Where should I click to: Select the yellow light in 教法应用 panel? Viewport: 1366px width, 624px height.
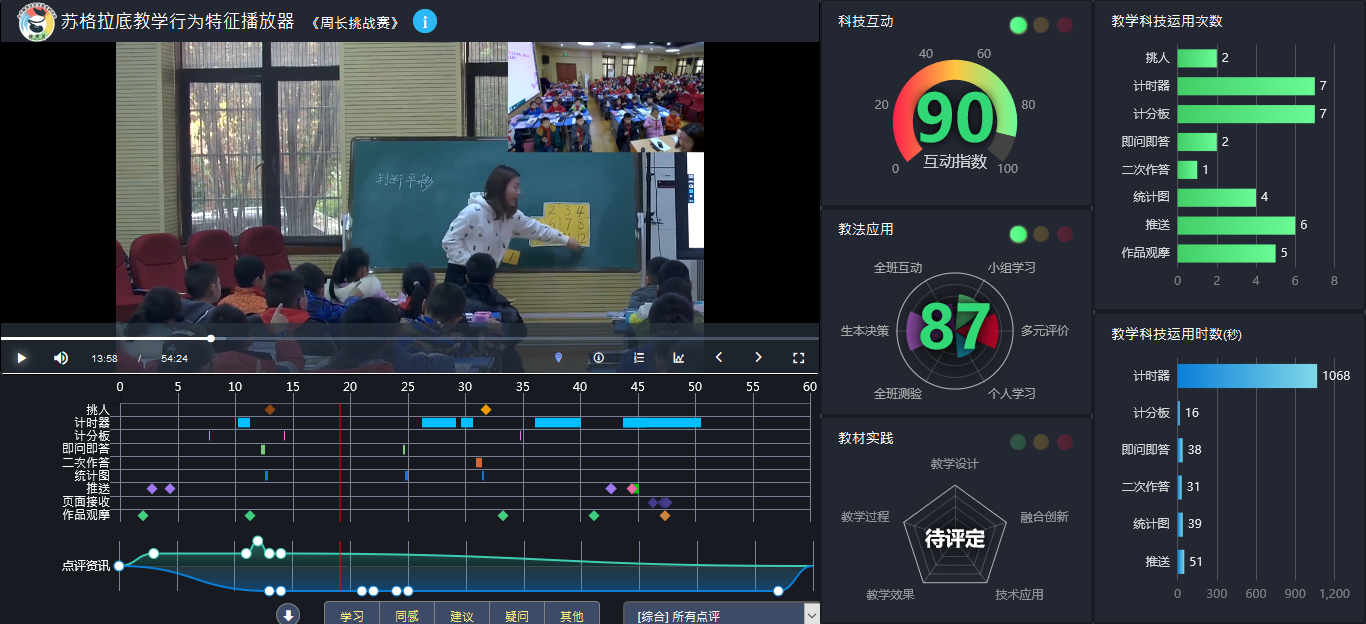[x=1041, y=234]
